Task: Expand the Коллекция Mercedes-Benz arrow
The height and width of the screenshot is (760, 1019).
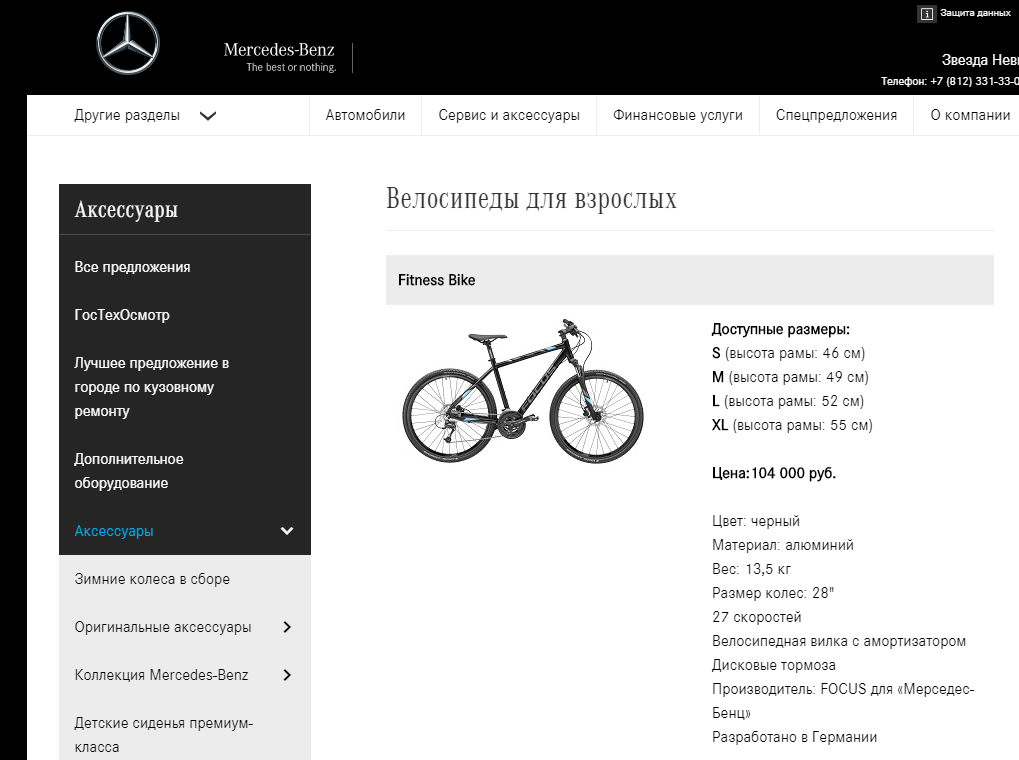Action: [287, 675]
